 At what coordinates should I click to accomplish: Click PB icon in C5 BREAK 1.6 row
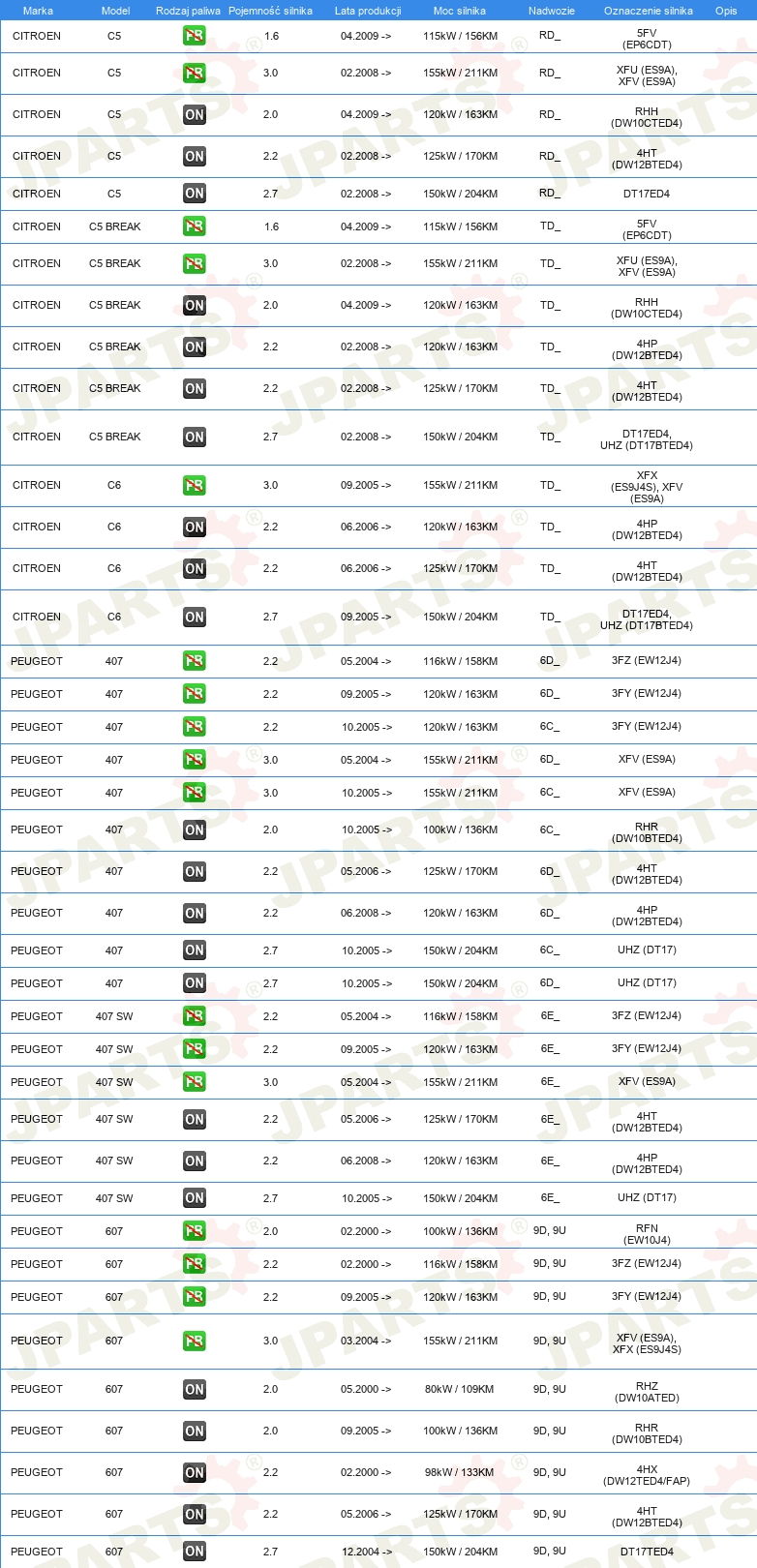194,226
